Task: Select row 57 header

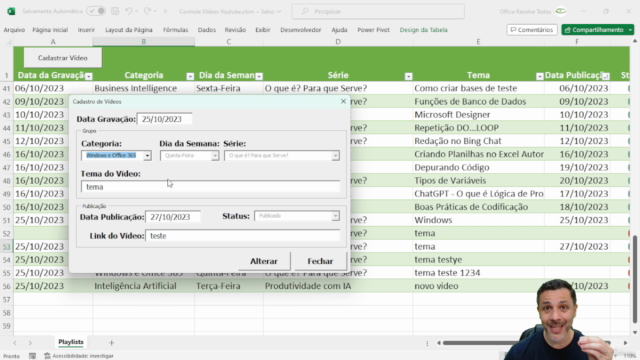Action: pos(7,299)
